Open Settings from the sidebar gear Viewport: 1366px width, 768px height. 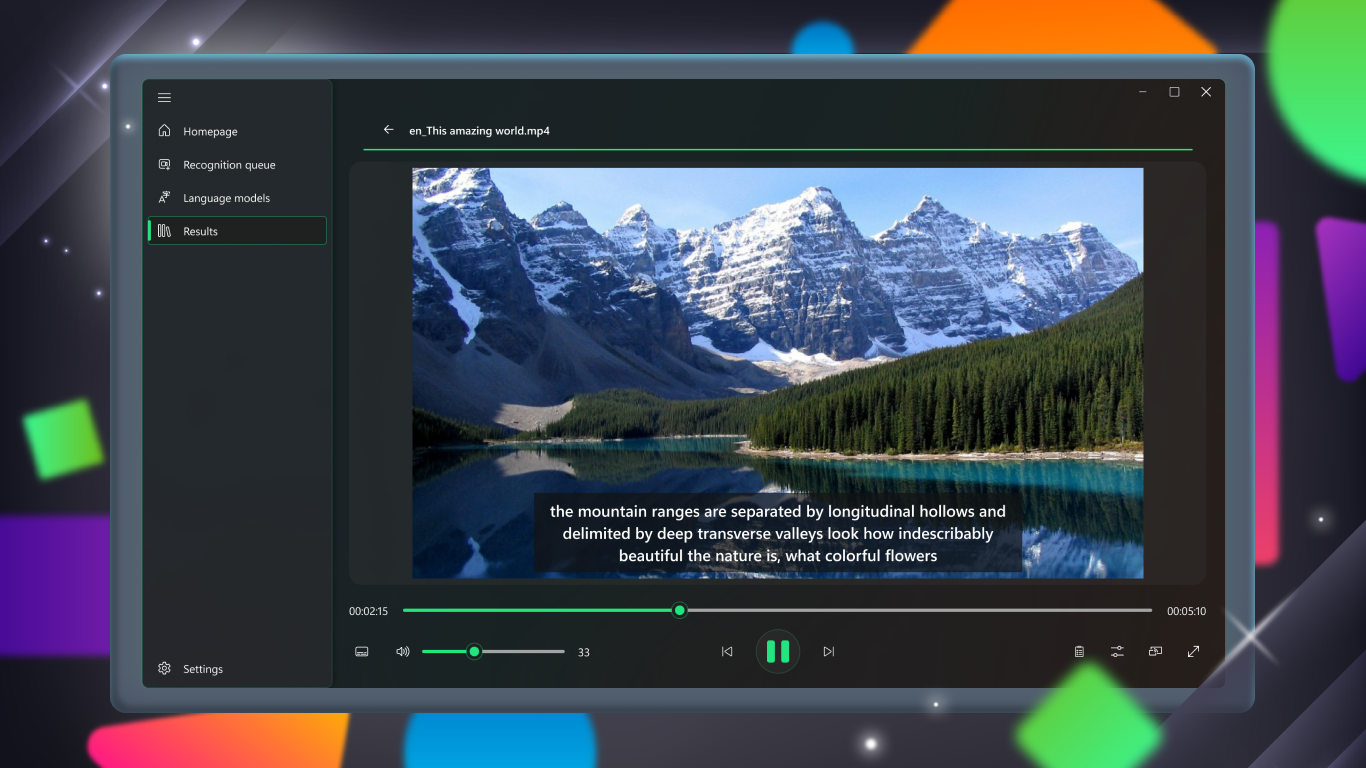tap(164, 668)
